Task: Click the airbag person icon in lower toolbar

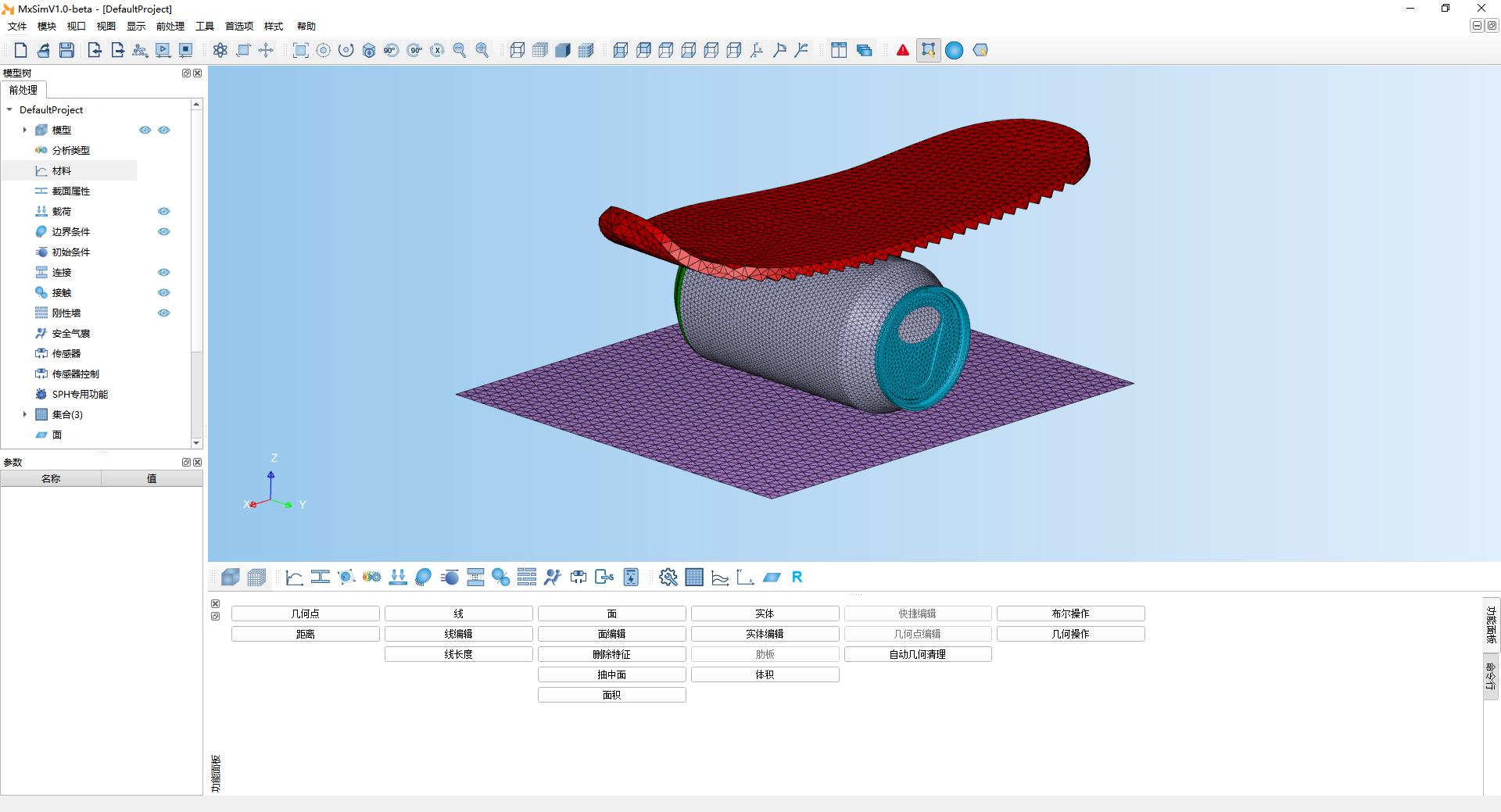Action: point(553,577)
